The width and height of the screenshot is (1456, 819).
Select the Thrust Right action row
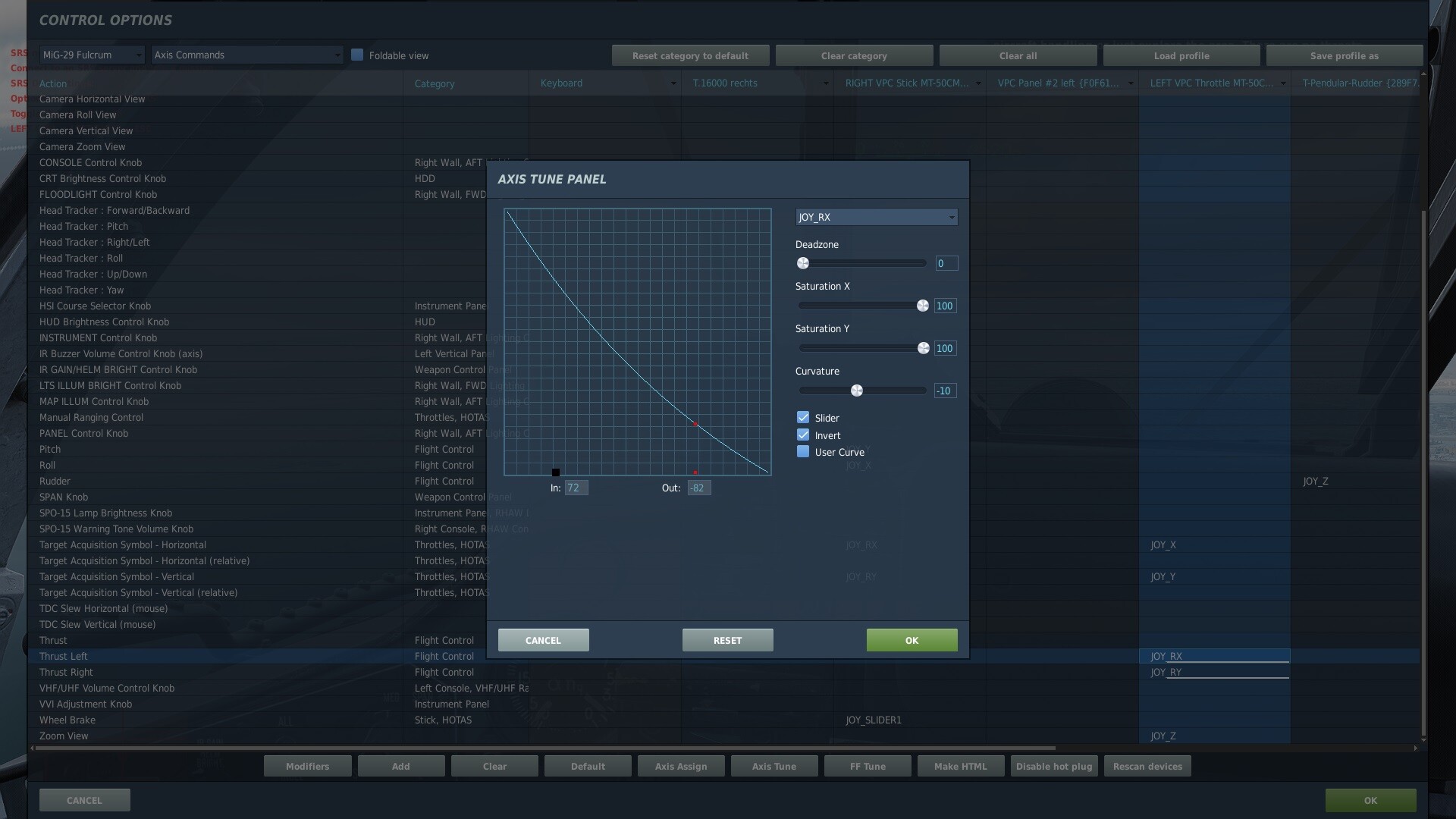[67, 673]
